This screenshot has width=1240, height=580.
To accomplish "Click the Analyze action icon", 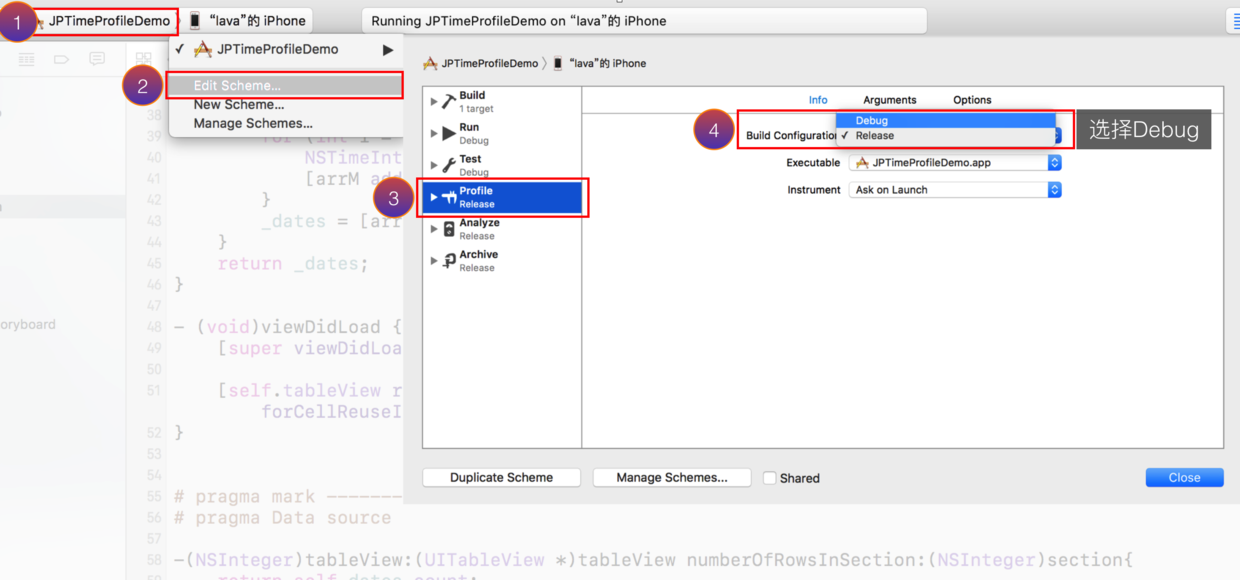I will click(x=449, y=229).
